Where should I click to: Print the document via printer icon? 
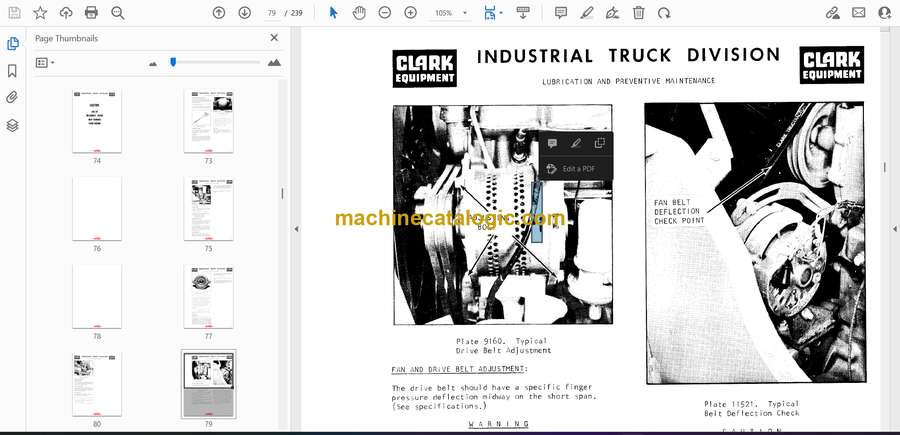[91, 13]
